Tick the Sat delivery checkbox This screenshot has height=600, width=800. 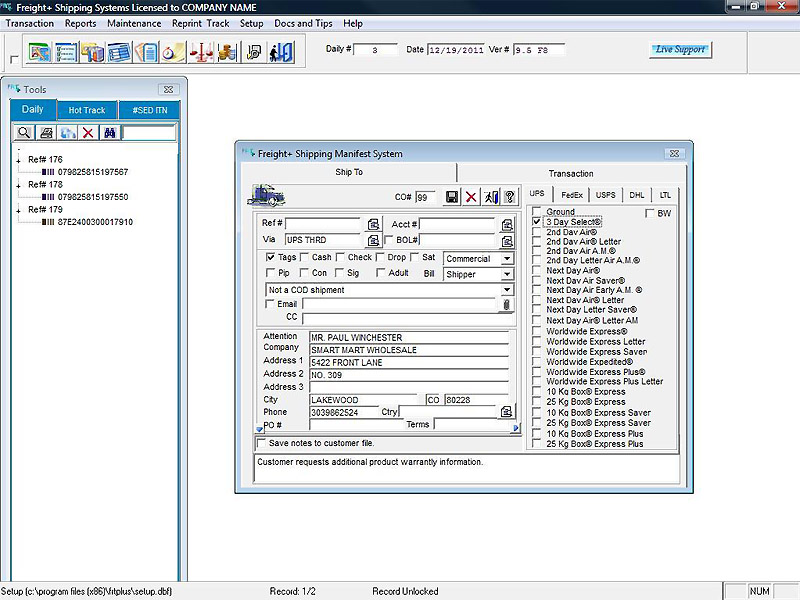point(414,257)
